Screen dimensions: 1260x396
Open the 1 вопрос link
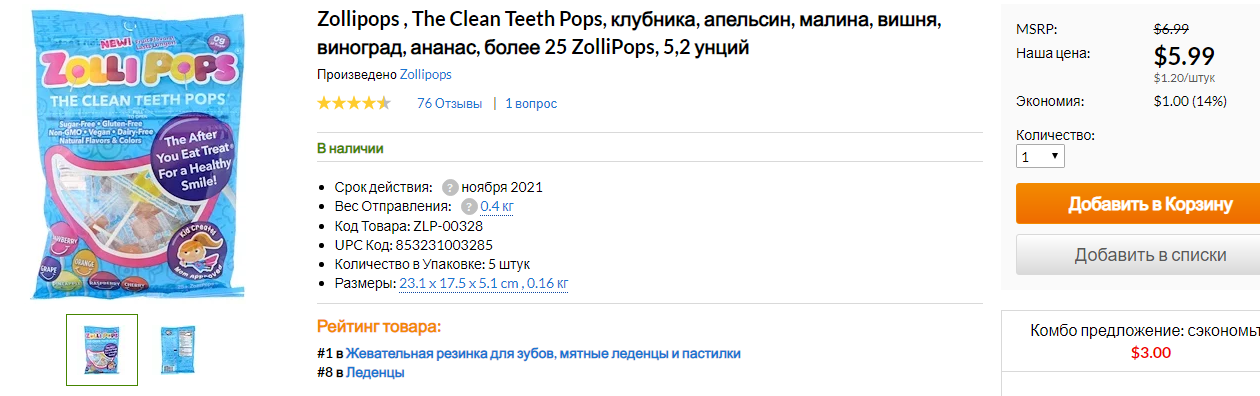coord(531,103)
